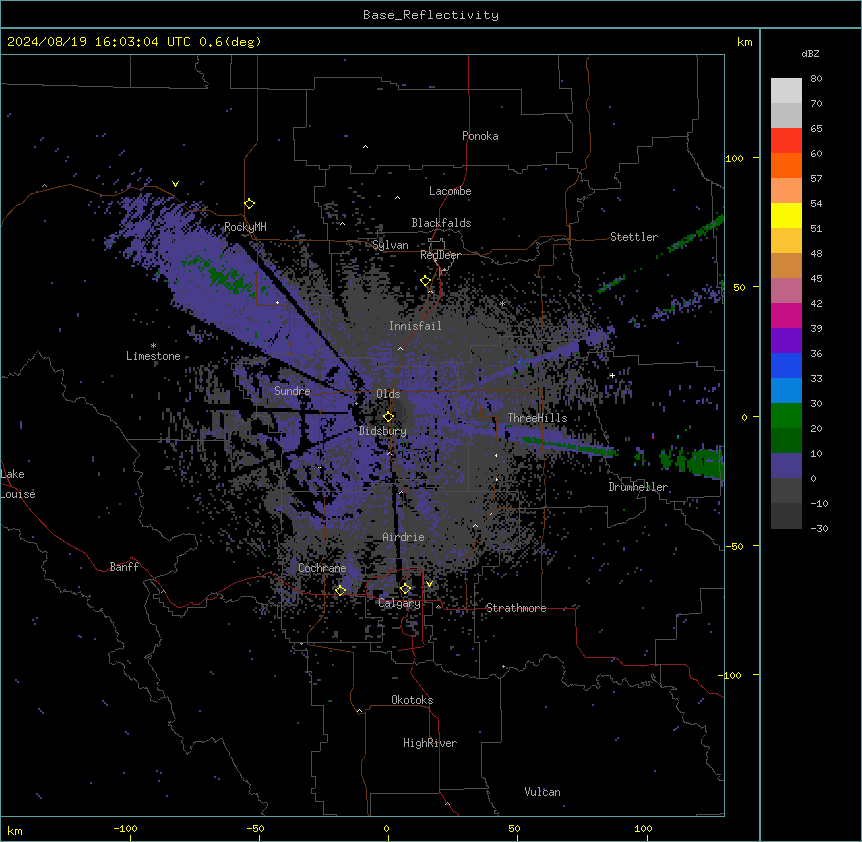Image resolution: width=862 pixels, height=842 pixels.
Task: Click the Strathmore label
Action: point(516,608)
